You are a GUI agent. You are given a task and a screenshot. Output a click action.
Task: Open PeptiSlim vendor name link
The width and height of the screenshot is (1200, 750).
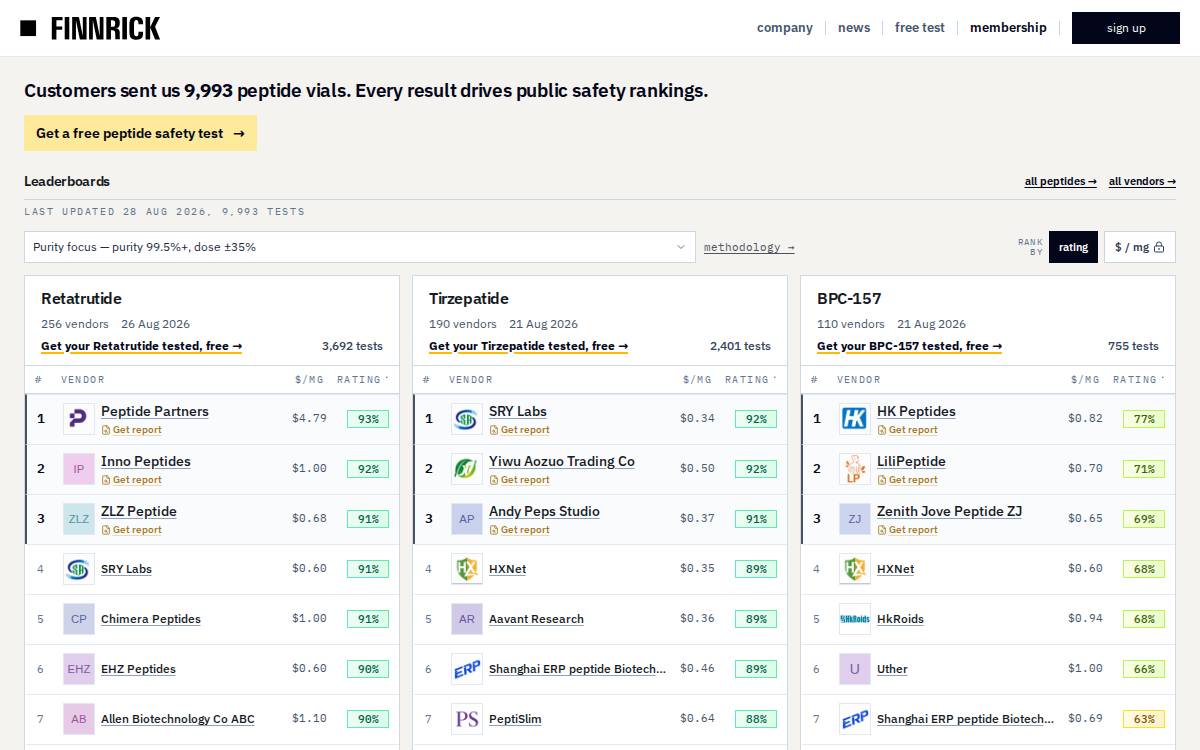coord(515,719)
